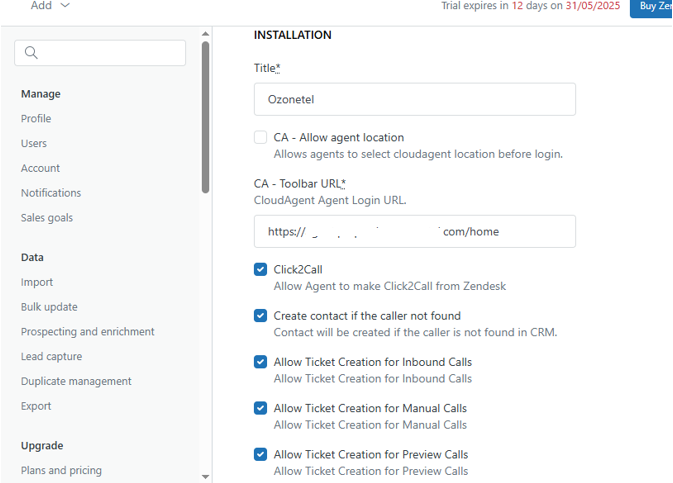Screen dimensions: 673x483
Task: Click the sidebar scroll up arrow
Action: (x=206, y=34)
